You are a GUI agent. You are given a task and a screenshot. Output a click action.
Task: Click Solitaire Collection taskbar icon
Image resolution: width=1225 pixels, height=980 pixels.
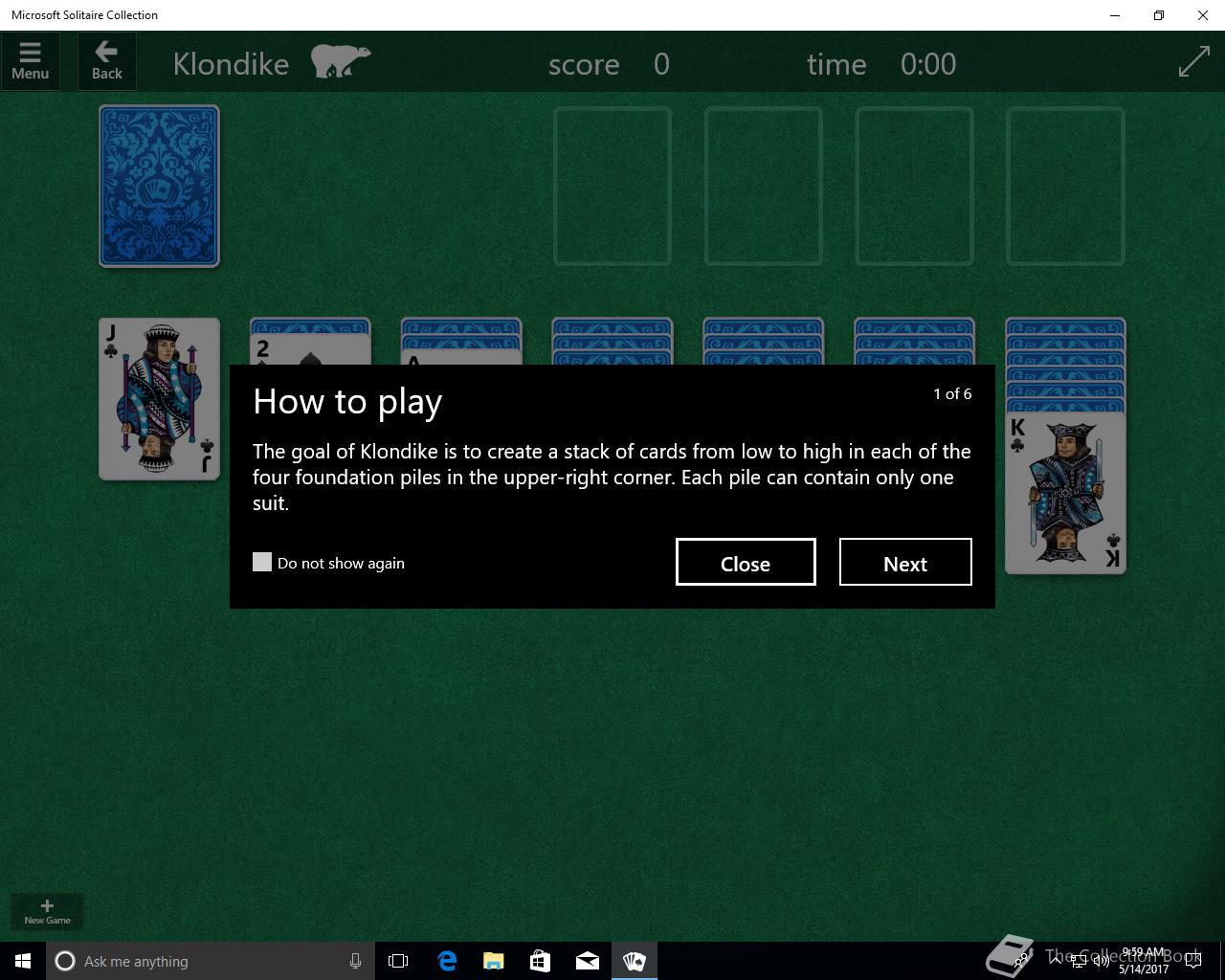635,961
